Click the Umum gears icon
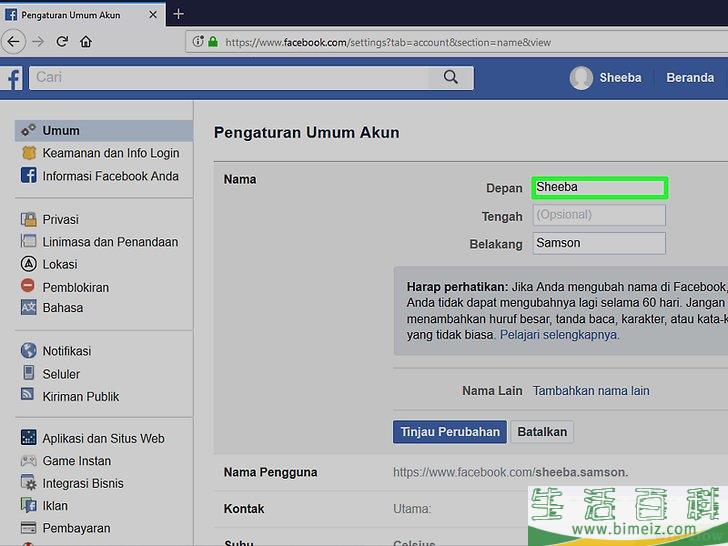 tap(28, 130)
